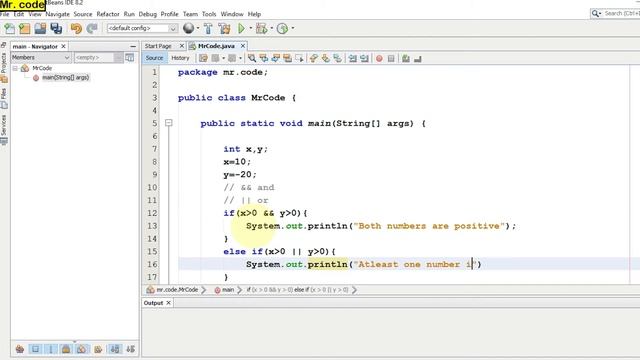This screenshot has width=640, height=360.
Task: Toggle Fully Qualified Names in Navigator
Action: tap(98, 349)
